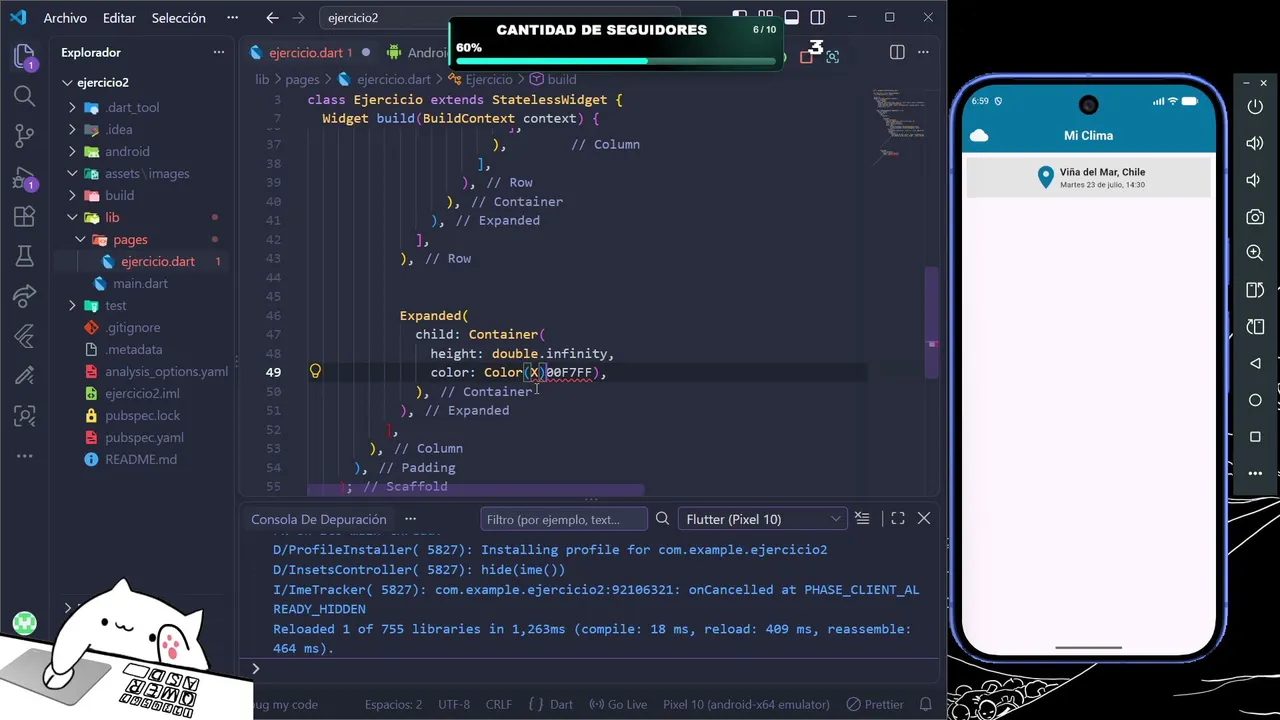Open the Live Share arrow view
The width and height of the screenshot is (1280, 720).
tap(25, 296)
